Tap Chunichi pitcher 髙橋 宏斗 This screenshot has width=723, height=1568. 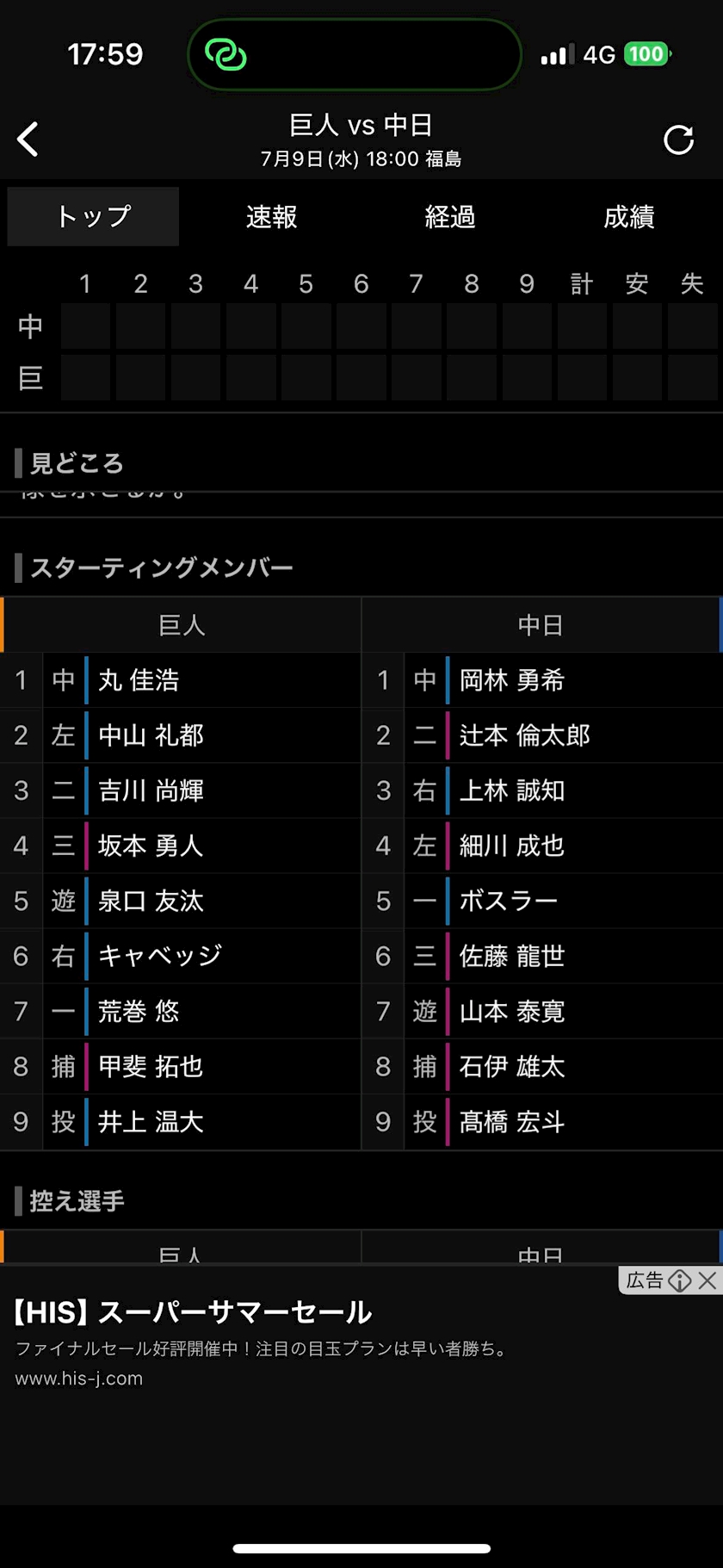pos(512,1122)
